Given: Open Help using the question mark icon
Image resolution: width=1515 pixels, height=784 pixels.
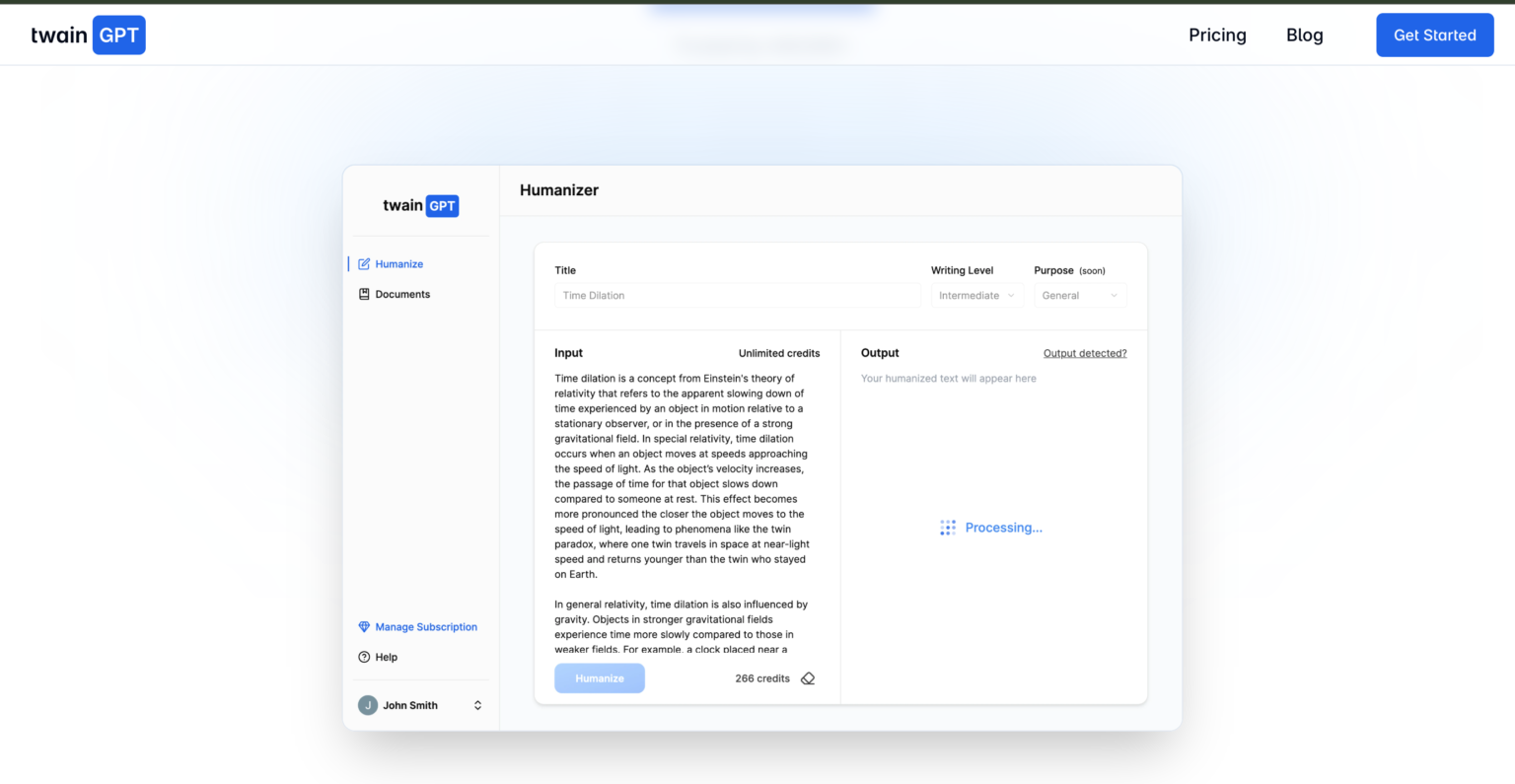Looking at the screenshot, I should coord(364,657).
